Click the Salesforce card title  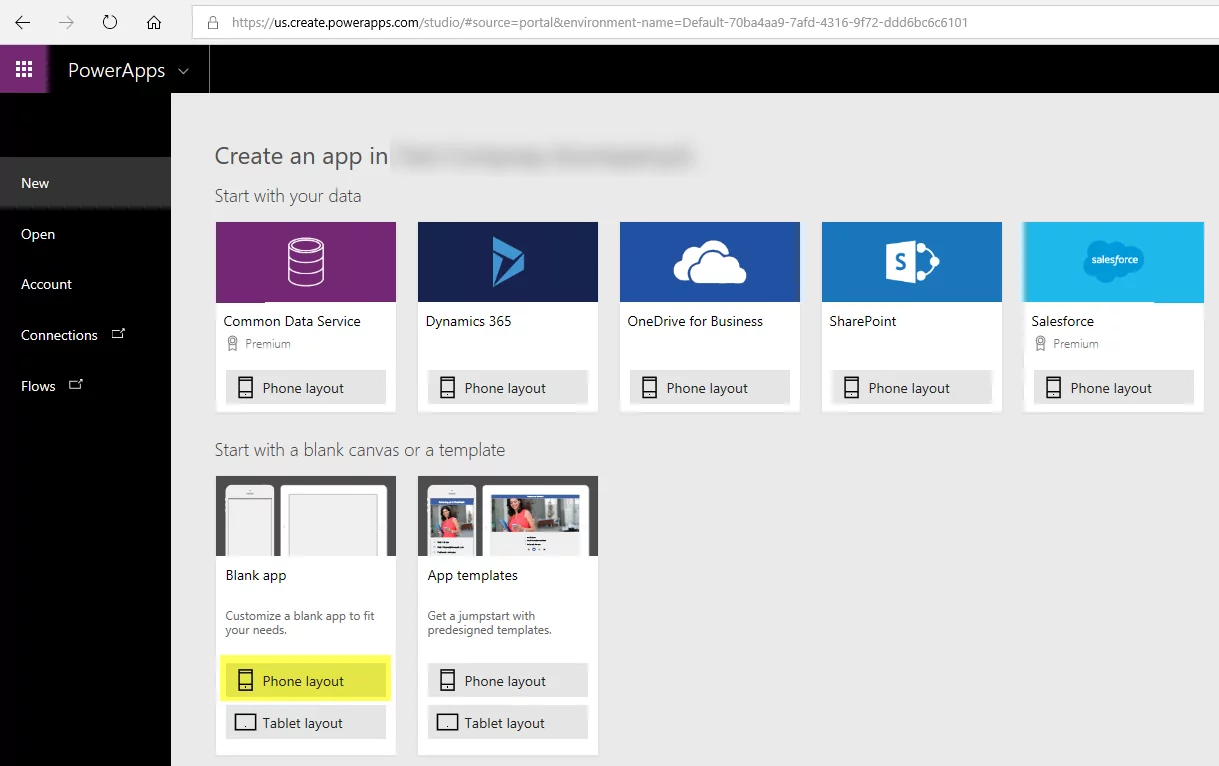pos(1063,321)
